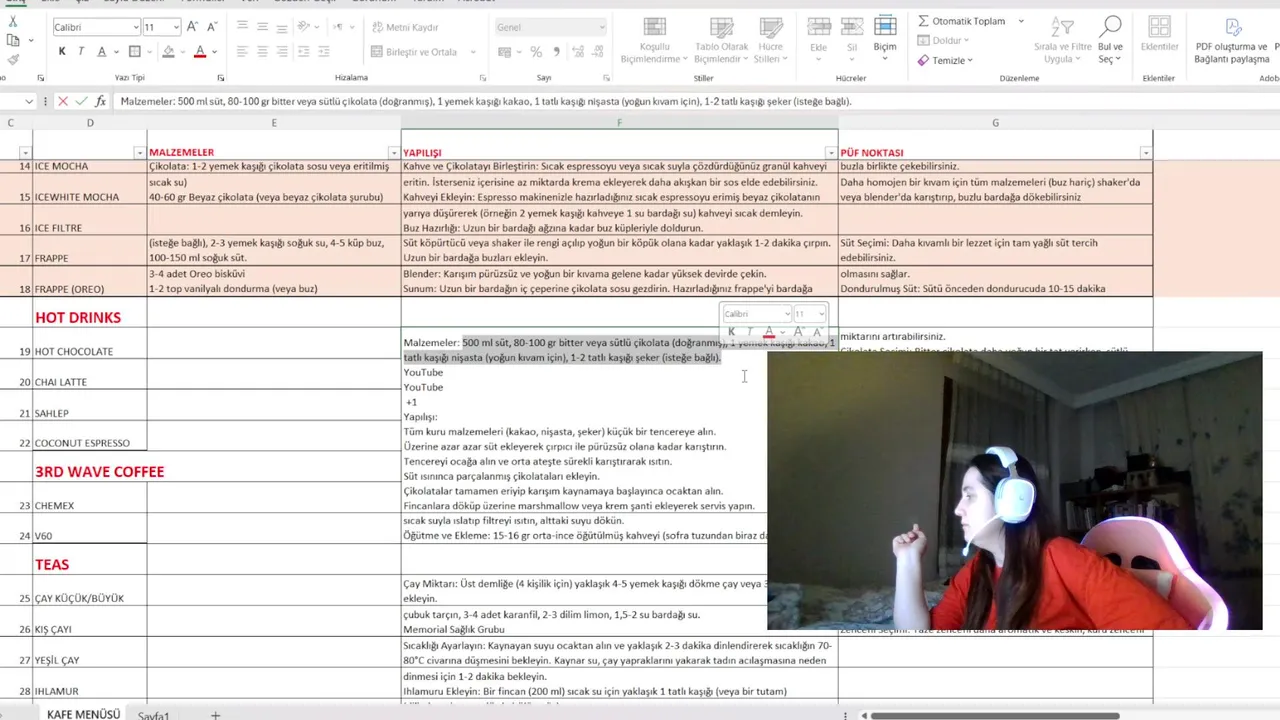Open Koşullu Biçimlendirme menu
Image resolution: width=1280 pixels, height=720 pixels.
point(654,41)
